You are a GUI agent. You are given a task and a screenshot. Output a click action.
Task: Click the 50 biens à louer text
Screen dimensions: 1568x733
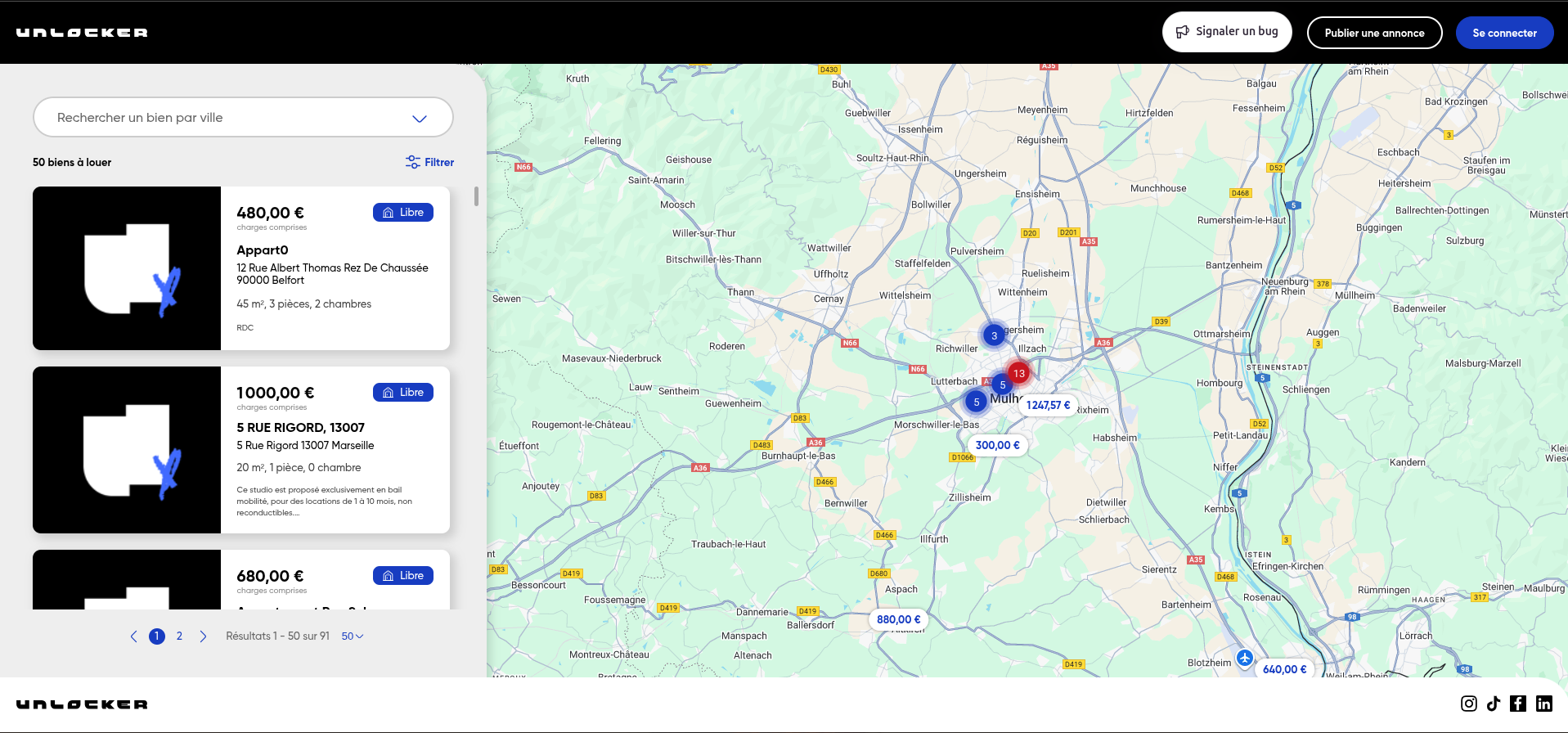tap(72, 162)
